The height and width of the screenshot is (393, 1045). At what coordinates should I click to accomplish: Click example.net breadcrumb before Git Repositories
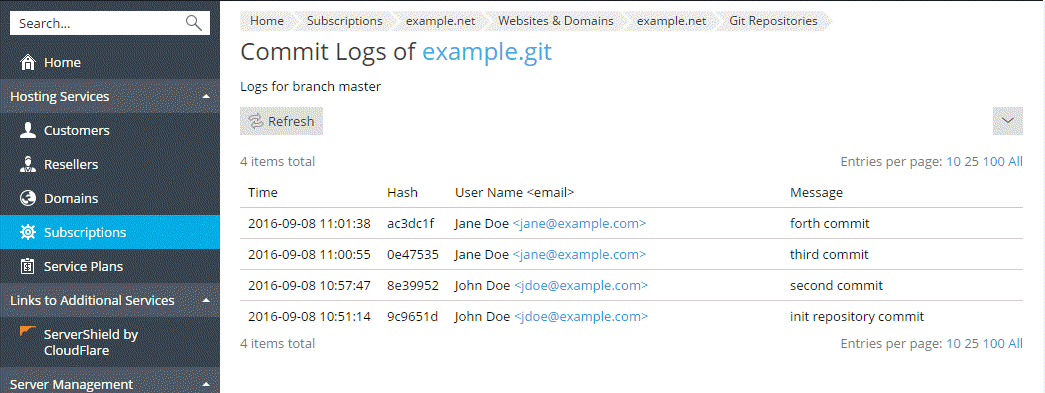tap(672, 21)
